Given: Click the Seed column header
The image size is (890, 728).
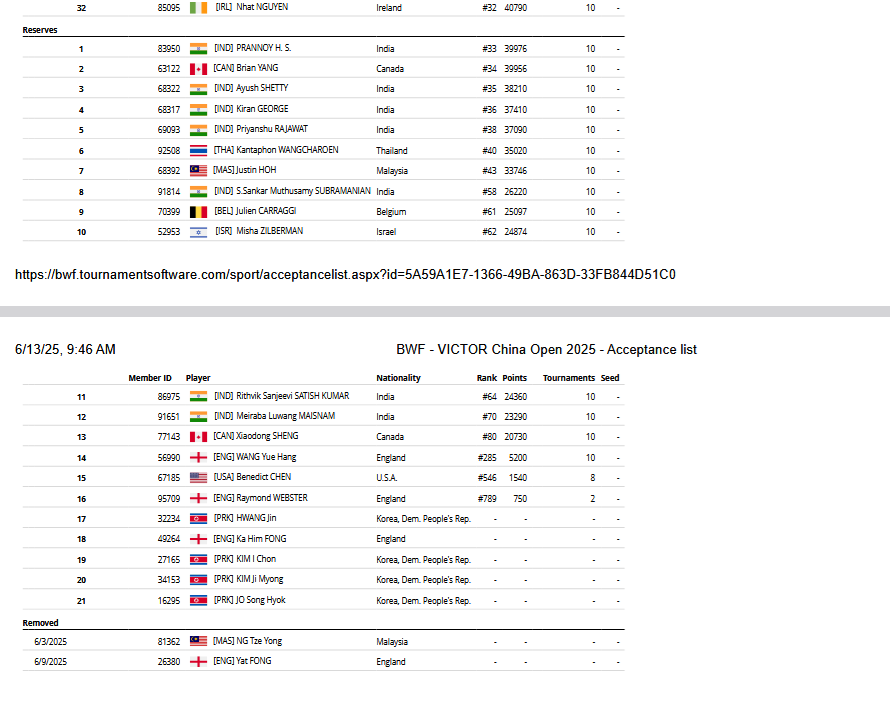Looking at the screenshot, I should pyautogui.click(x=610, y=378).
